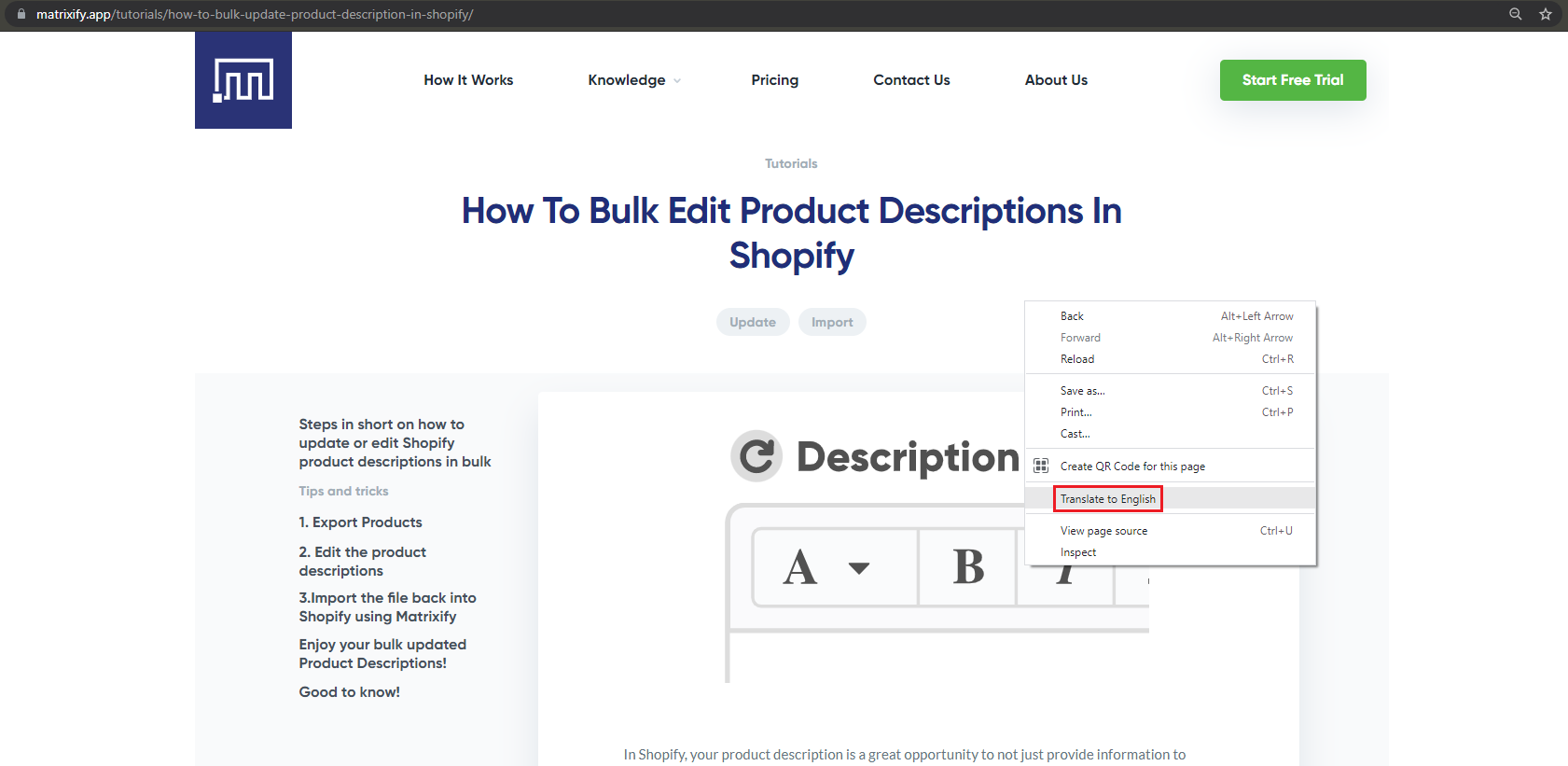Viewport: 1568px width, 766px height.
Task: Choose View page source in context menu
Action: [x=1103, y=531]
